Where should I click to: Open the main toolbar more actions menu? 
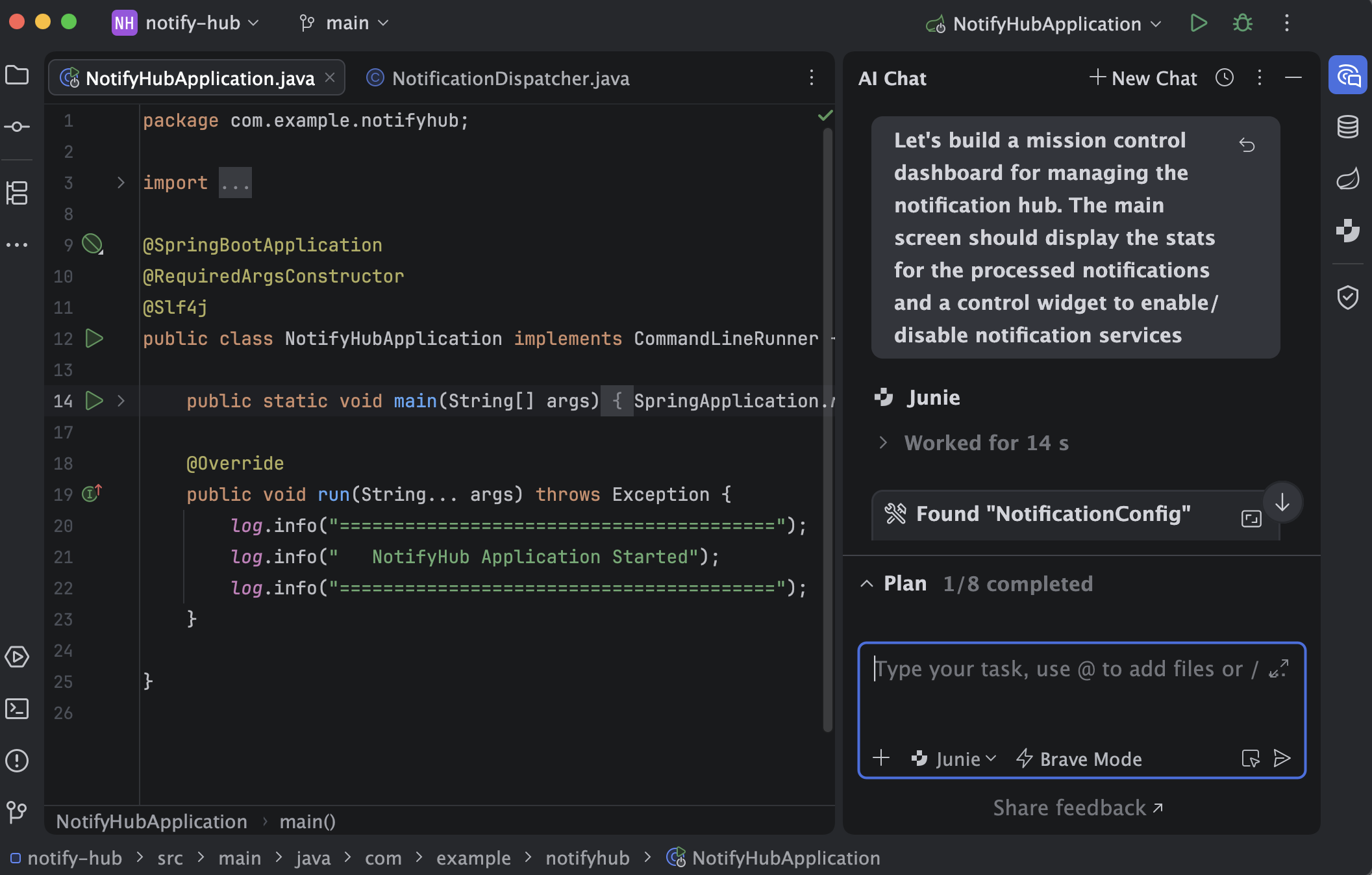coord(1286,23)
